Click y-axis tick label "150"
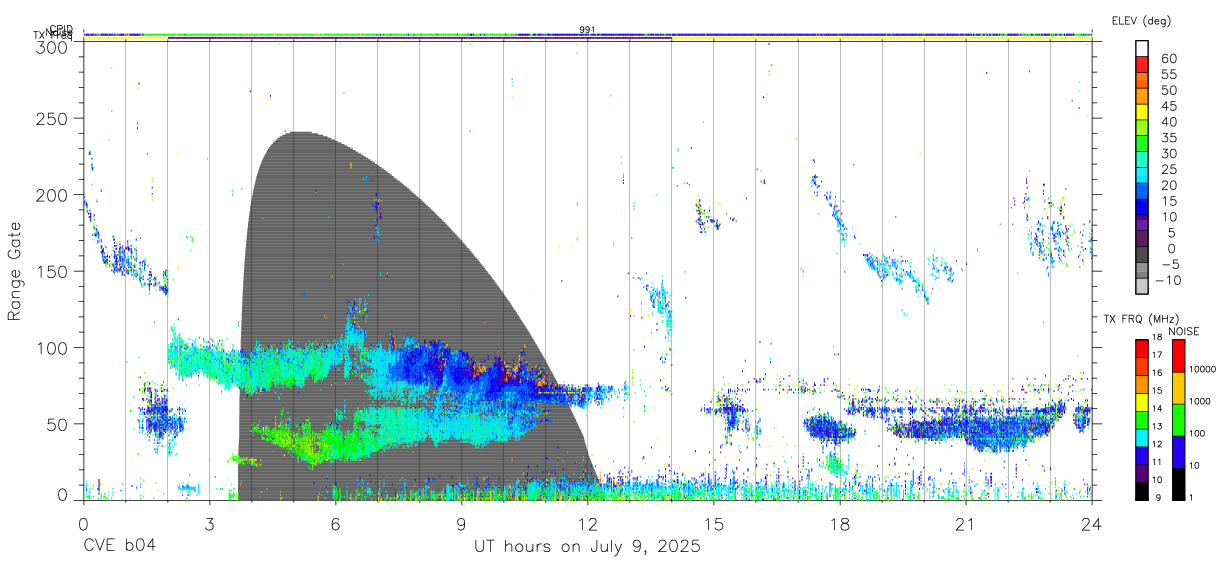Image resolution: width=1228 pixels, height=567 pixels. click(52, 271)
